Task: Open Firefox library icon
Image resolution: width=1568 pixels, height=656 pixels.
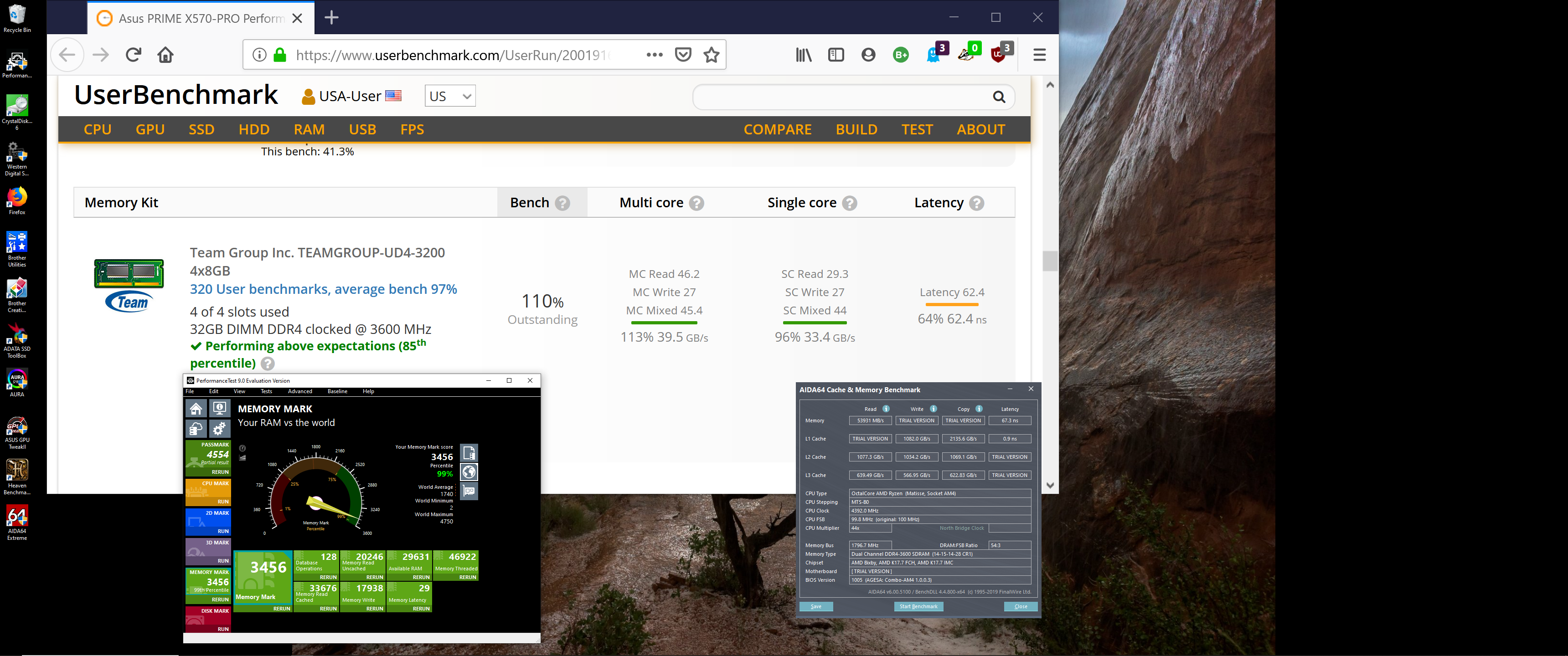Action: click(804, 55)
